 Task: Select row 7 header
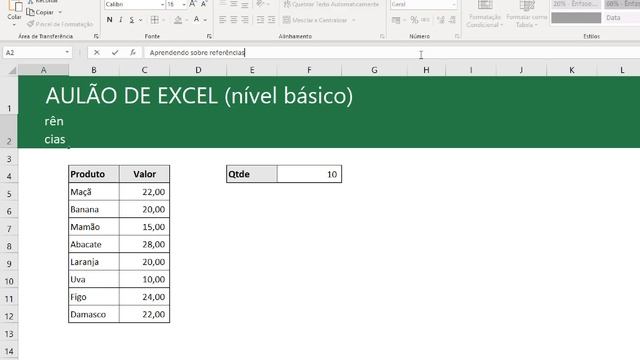pos(9,227)
